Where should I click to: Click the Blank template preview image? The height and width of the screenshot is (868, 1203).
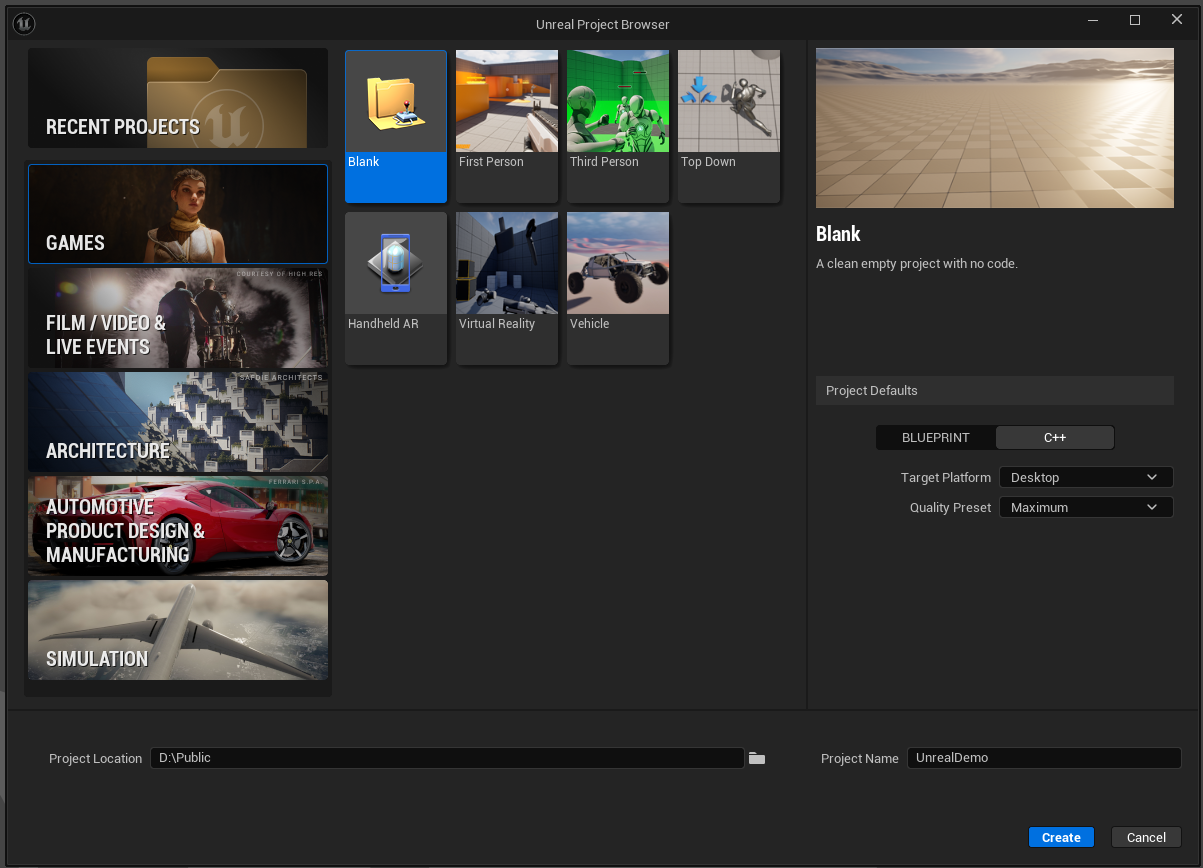(x=995, y=128)
